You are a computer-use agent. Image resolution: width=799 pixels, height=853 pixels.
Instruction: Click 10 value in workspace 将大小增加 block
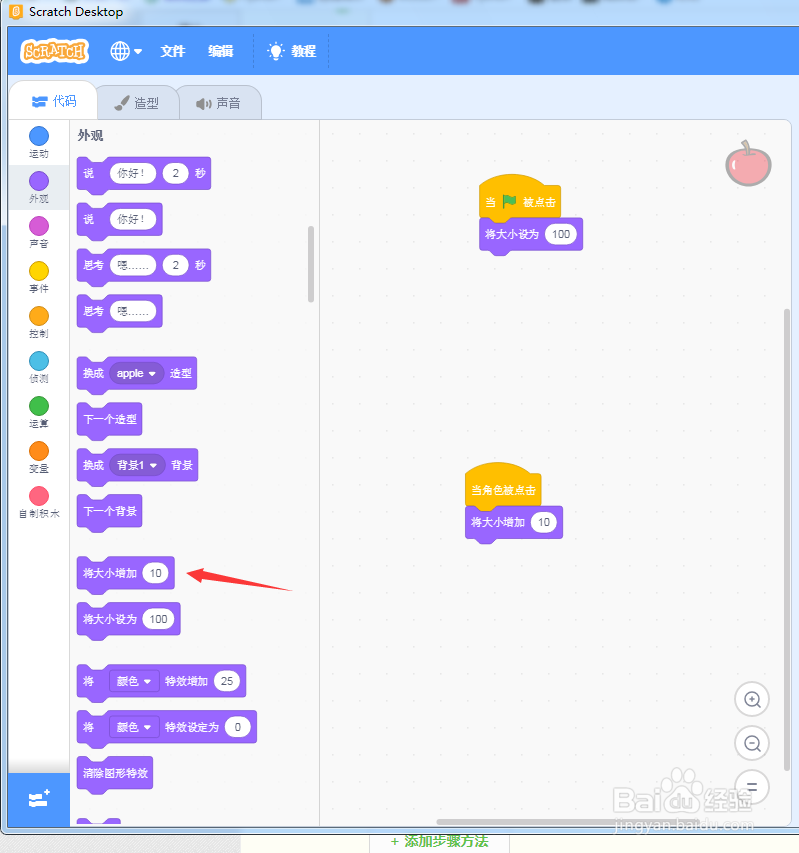point(544,522)
